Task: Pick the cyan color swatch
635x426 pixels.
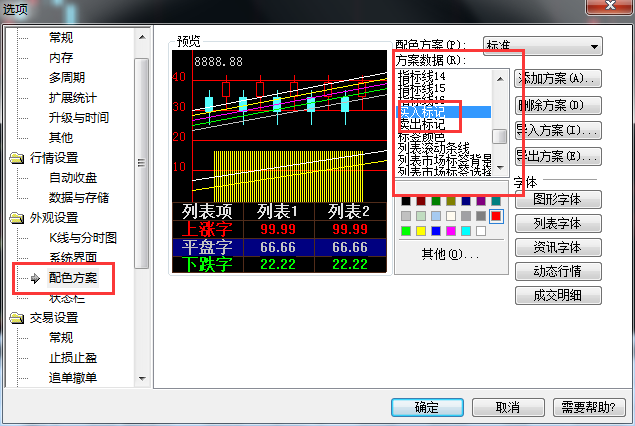Action: click(466, 231)
